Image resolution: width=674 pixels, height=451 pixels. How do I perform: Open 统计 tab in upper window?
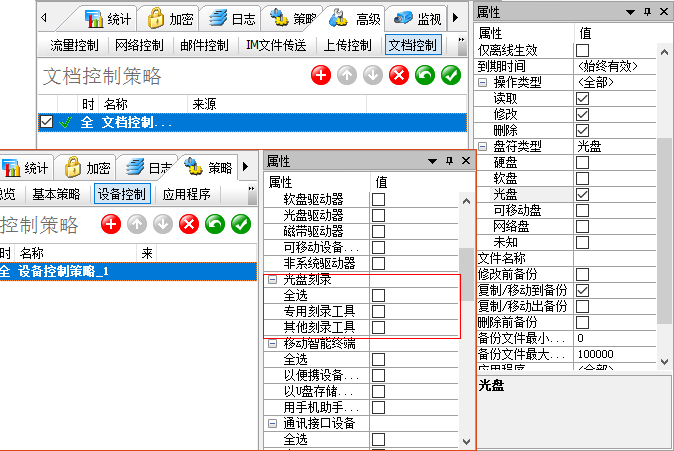tap(107, 19)
